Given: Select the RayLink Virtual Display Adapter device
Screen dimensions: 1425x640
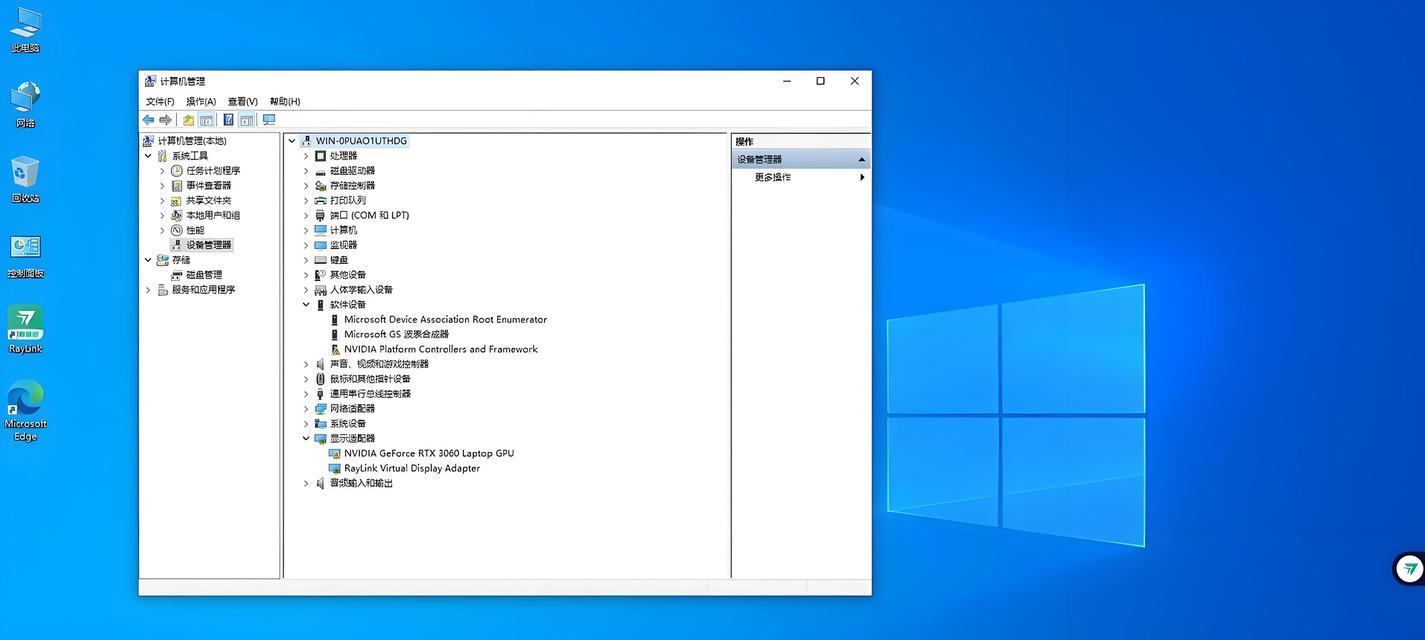Looking at the screenshot, I should pos(412,466).
